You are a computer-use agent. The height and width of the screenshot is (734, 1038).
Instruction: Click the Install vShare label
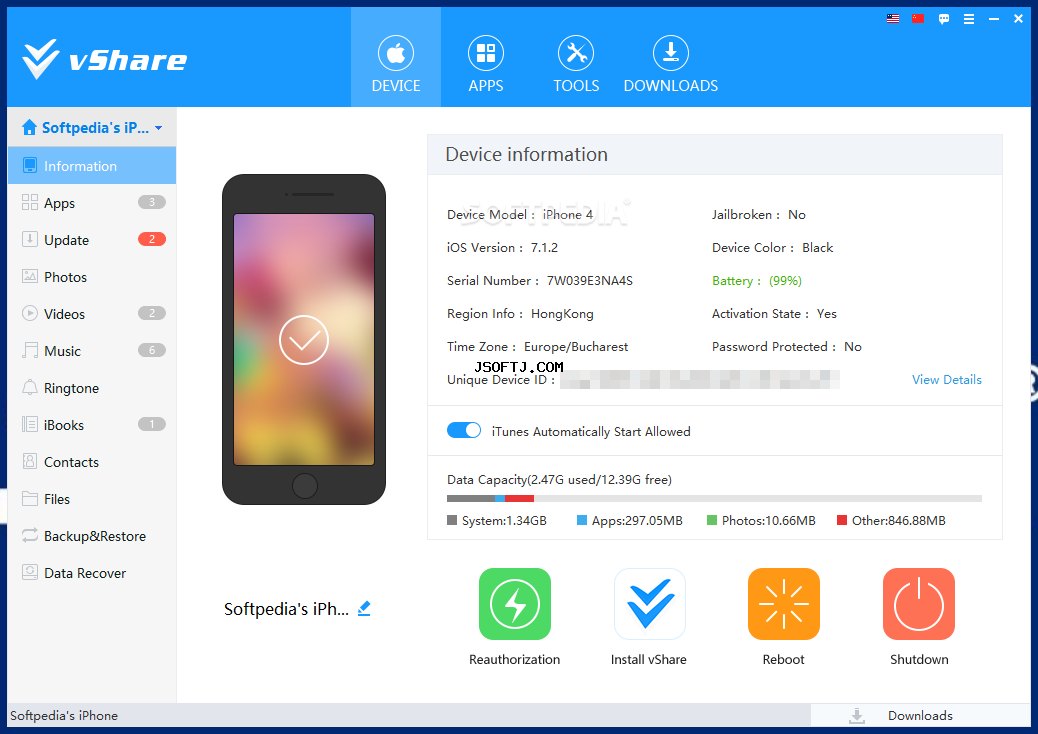pyautogui.click(x=649, y=659)
